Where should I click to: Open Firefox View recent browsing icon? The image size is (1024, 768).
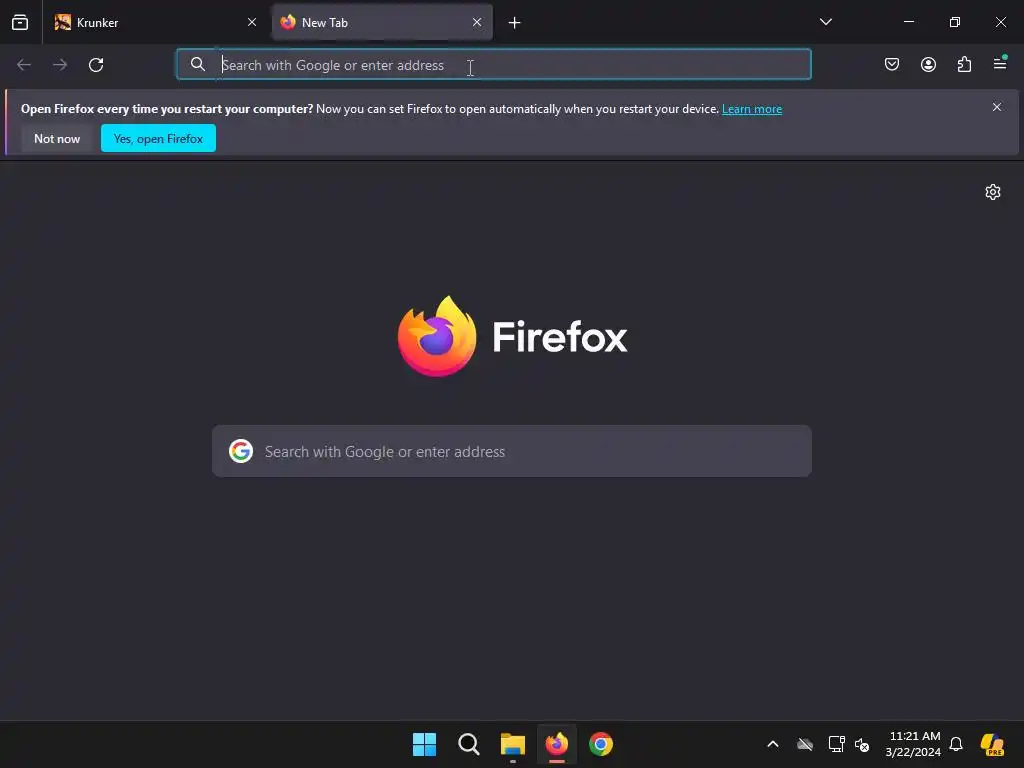[20, 22]
